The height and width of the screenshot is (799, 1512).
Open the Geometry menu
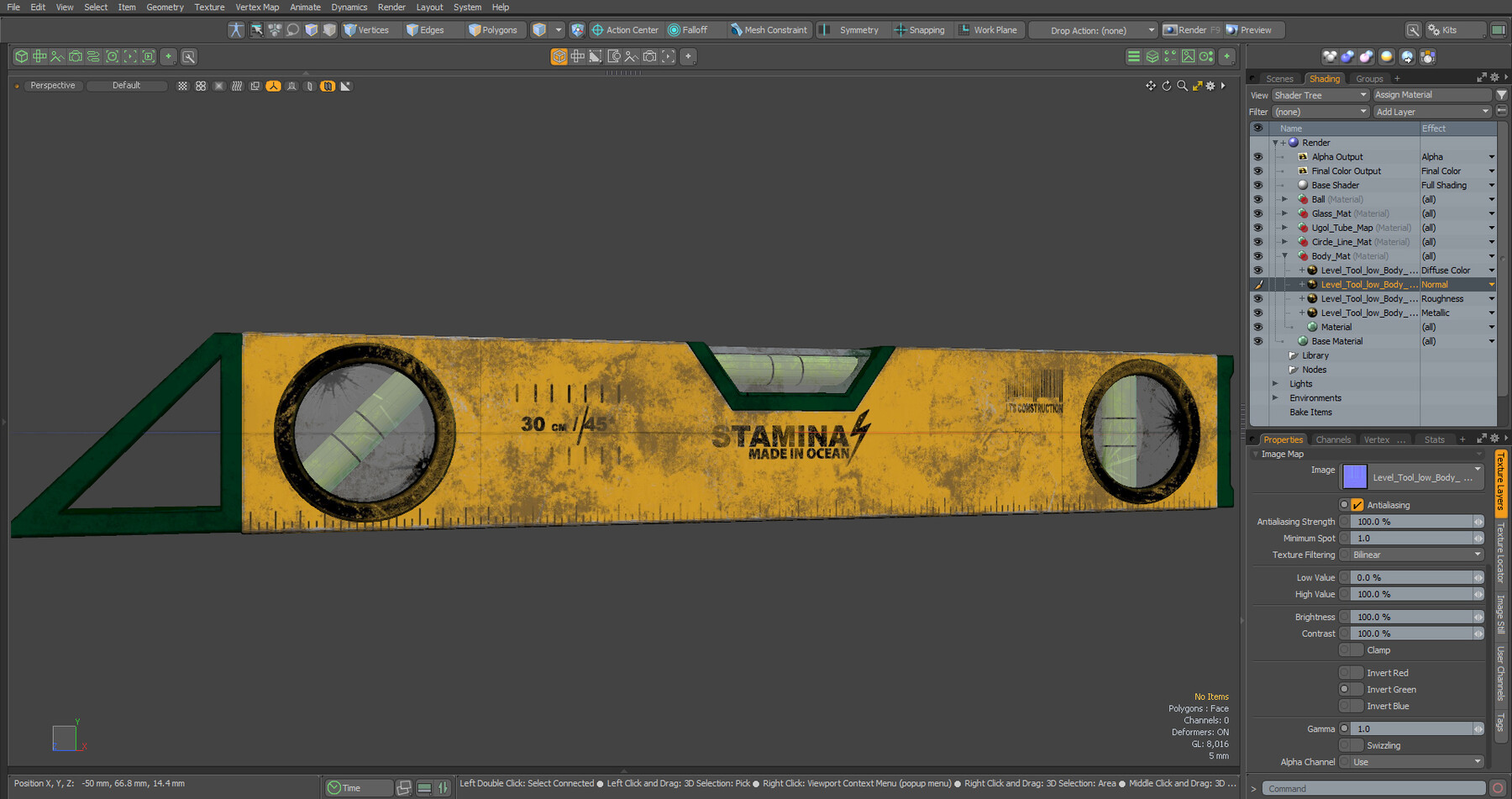pyautogui.click(x=165, y=7)
